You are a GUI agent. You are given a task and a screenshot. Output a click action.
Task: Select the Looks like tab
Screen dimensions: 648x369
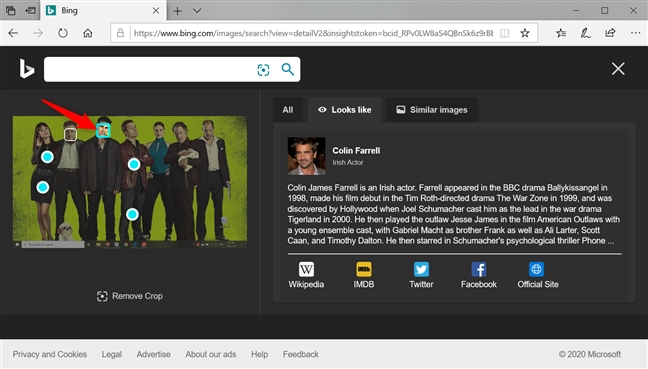344,110
